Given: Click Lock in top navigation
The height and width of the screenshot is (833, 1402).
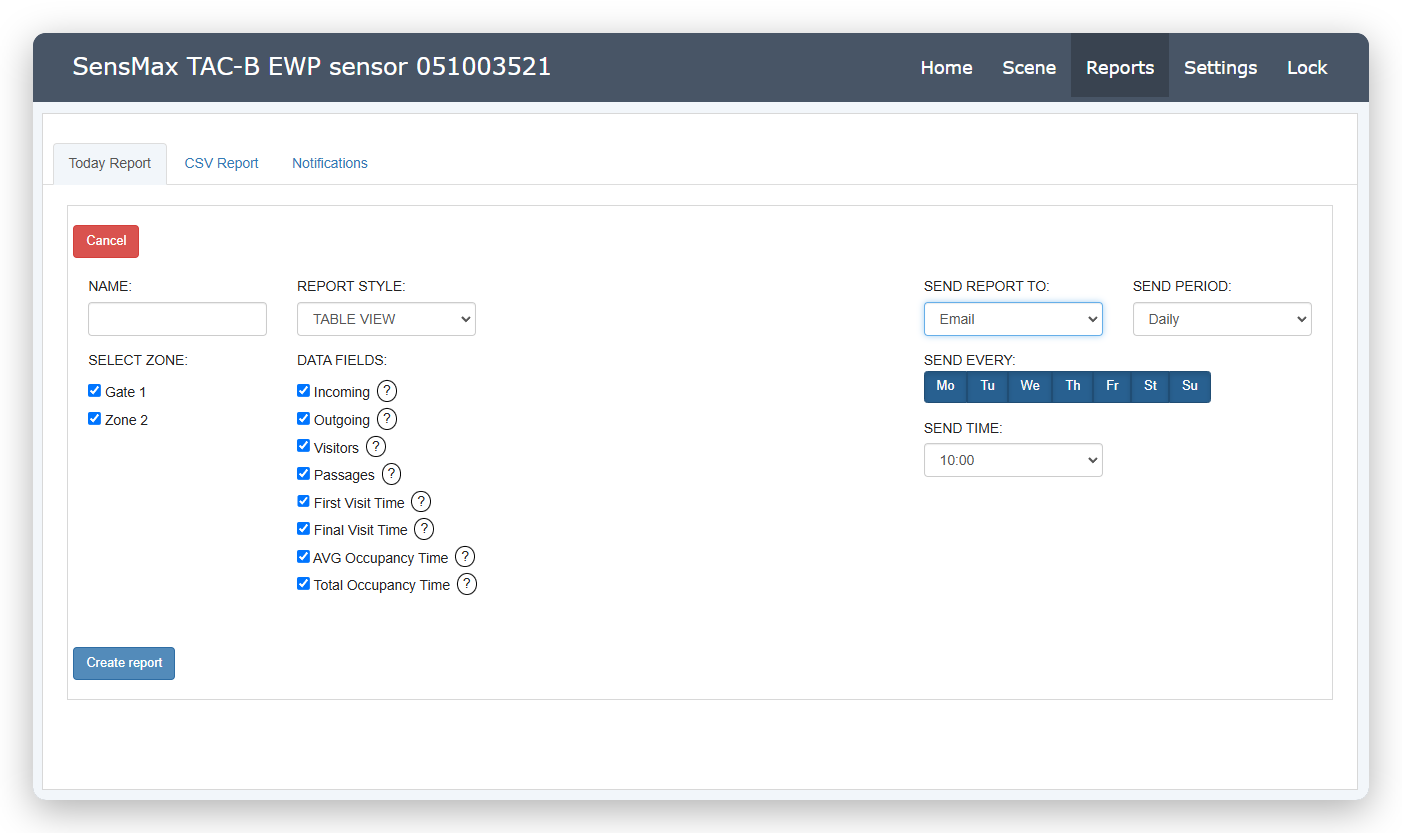Looking at the screenshot, I should coord(1307,68).
